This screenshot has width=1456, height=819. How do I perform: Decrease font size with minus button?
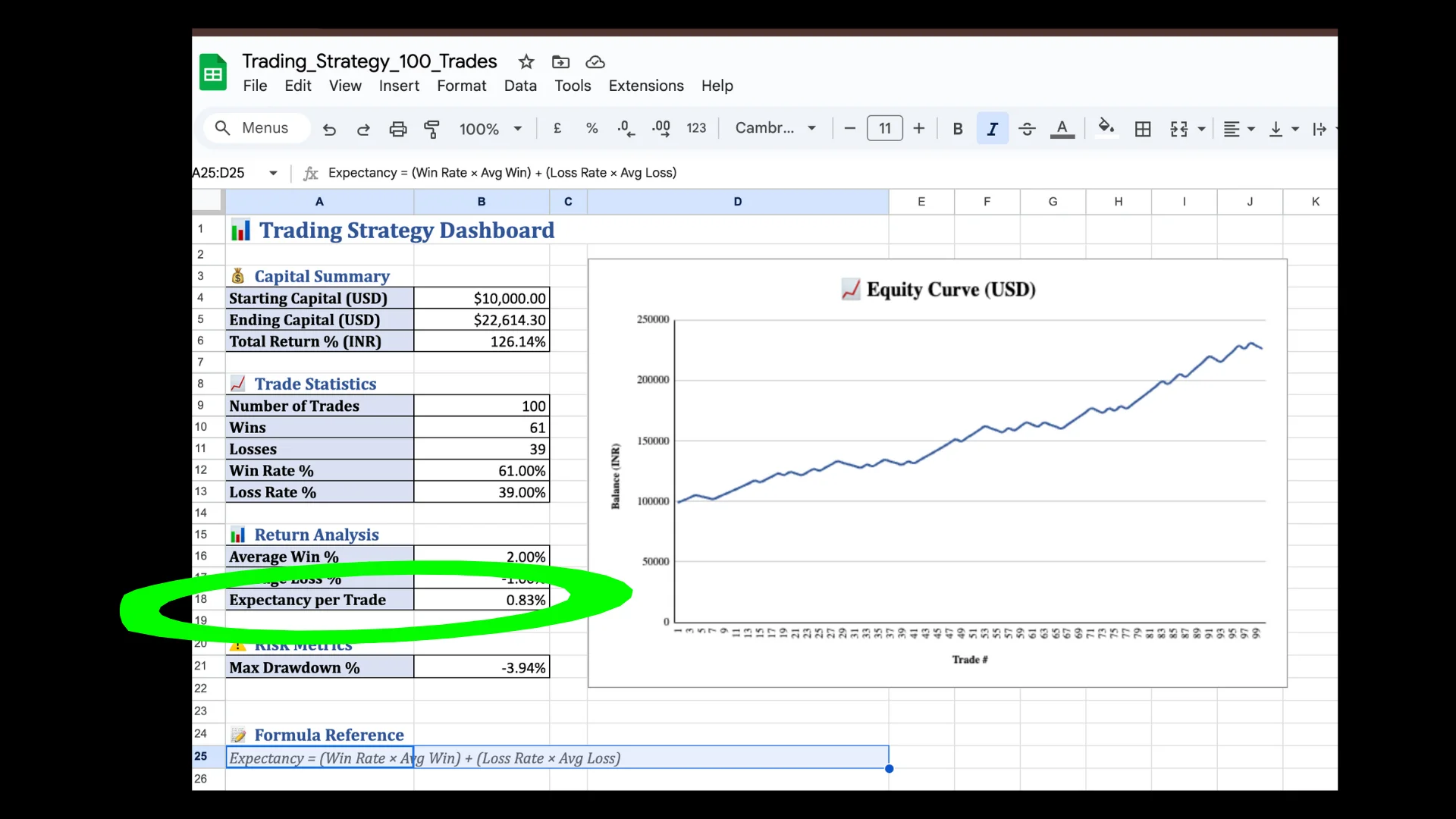850,128
